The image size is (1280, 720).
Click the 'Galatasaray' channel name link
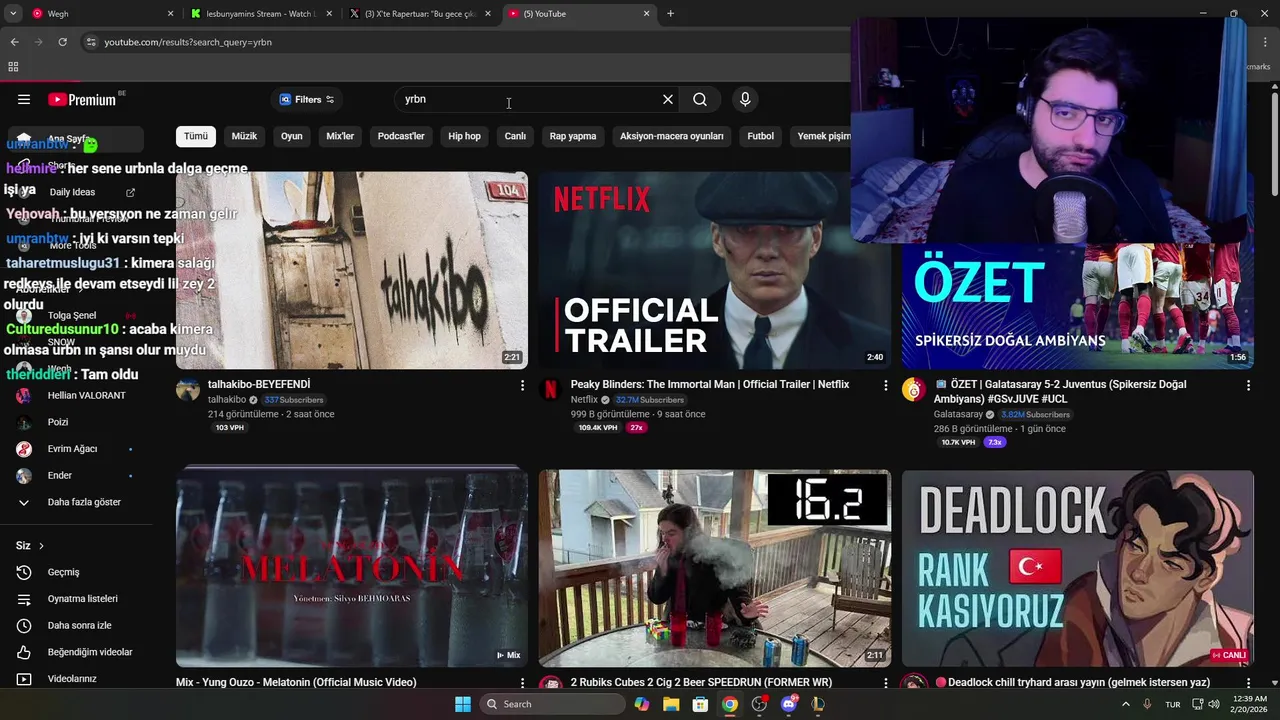click(x=958, y=414)
